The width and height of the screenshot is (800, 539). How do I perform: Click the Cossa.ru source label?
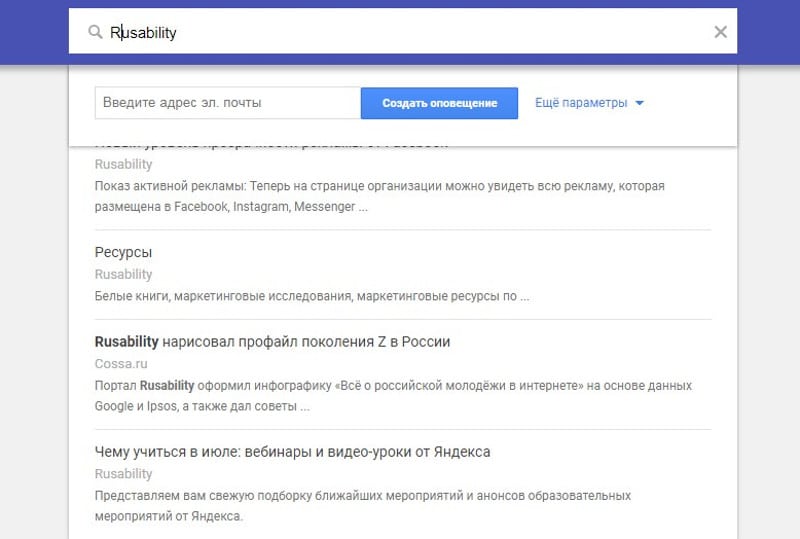121,363
